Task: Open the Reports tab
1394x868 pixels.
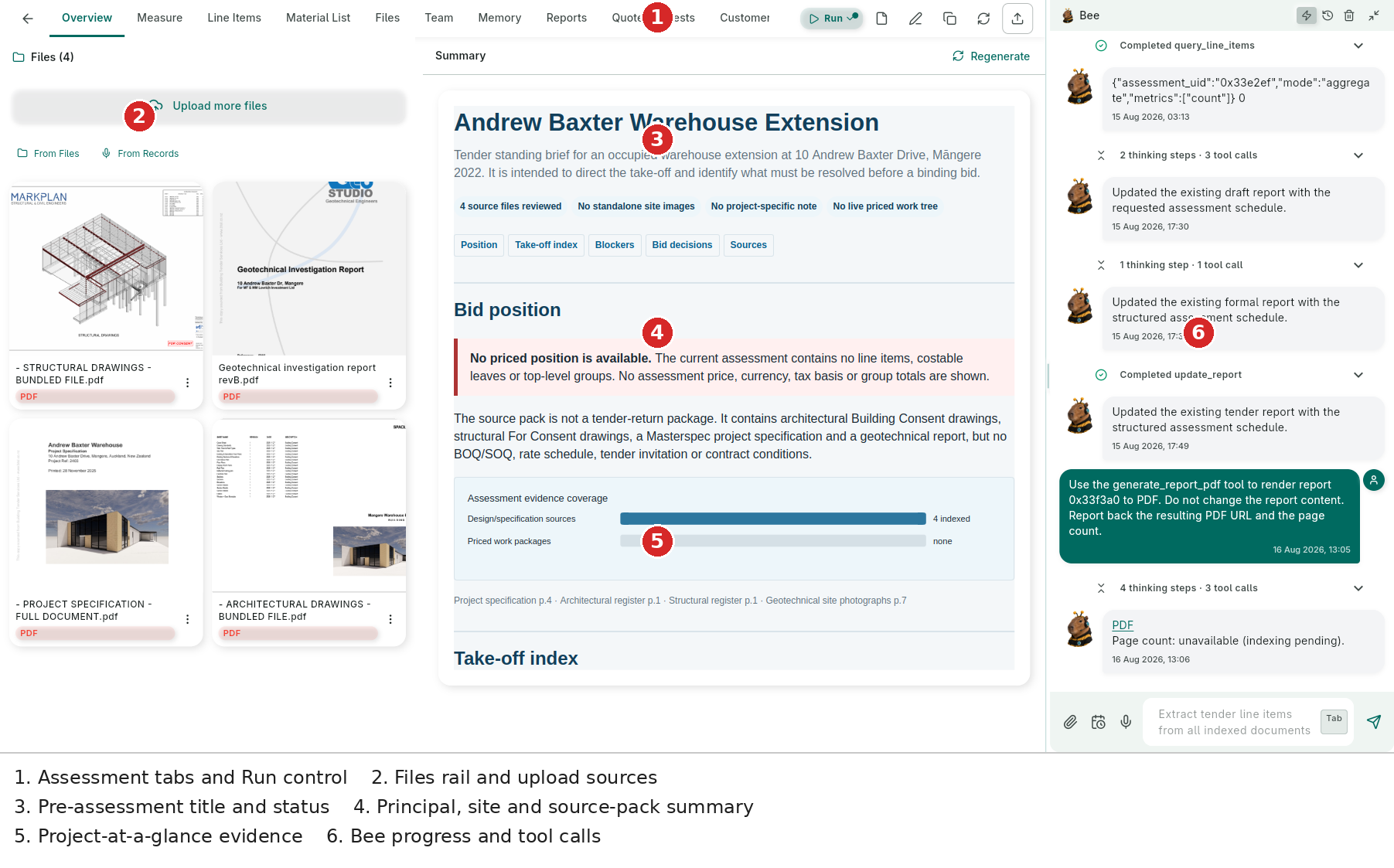Action: click(x=567, y=18)
